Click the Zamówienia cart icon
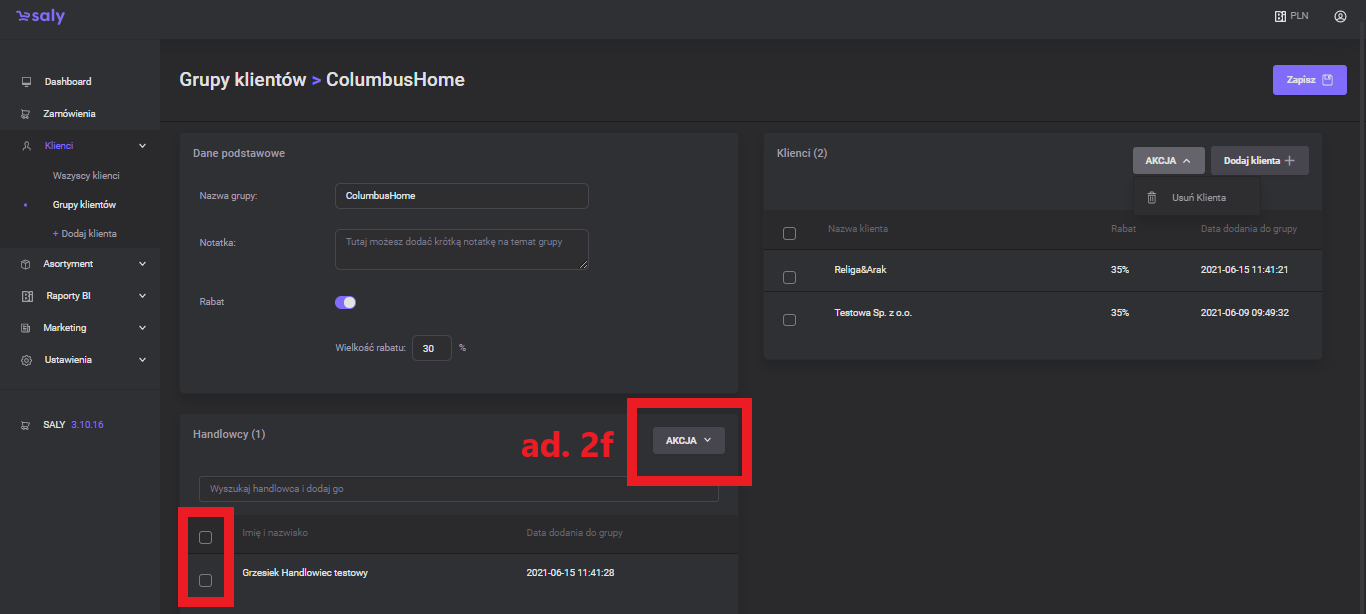 pyautogui.click(x=27, y=114)
